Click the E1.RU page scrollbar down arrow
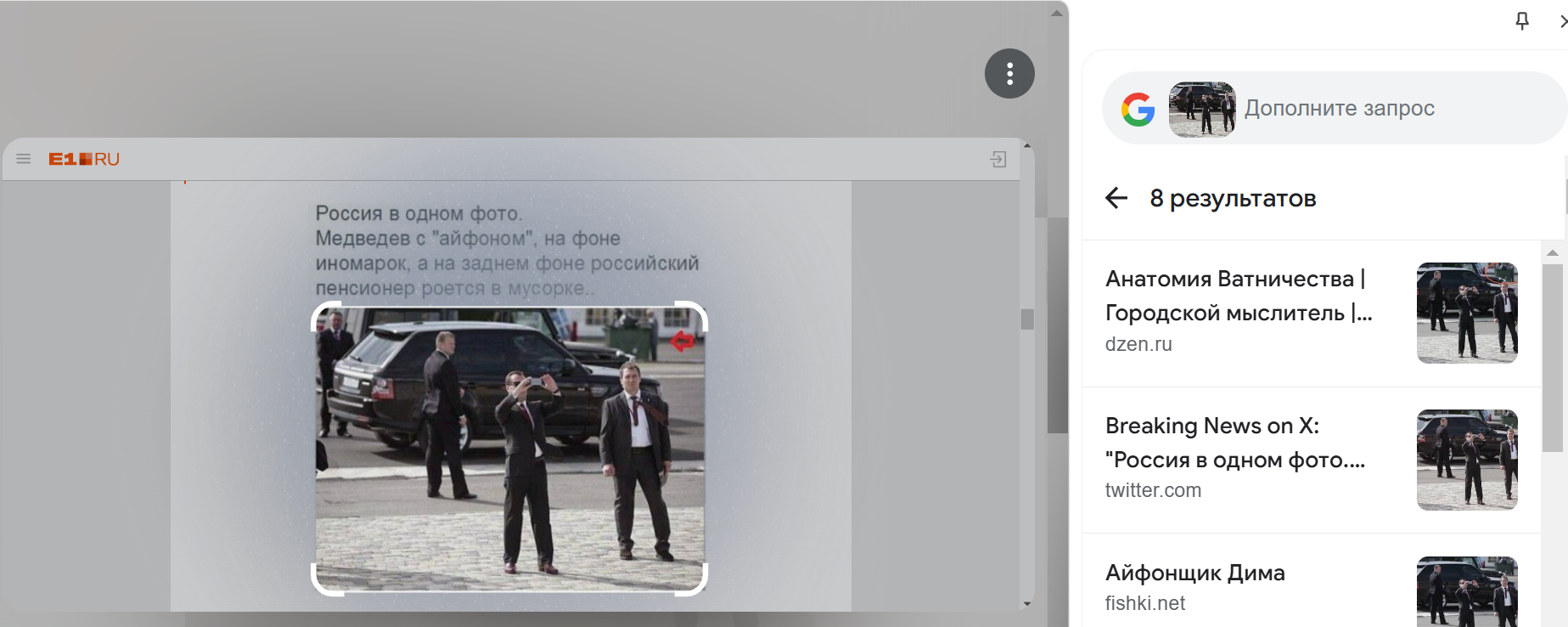The height and width of the screenshot is (627, 1568). coord(1027,604)
